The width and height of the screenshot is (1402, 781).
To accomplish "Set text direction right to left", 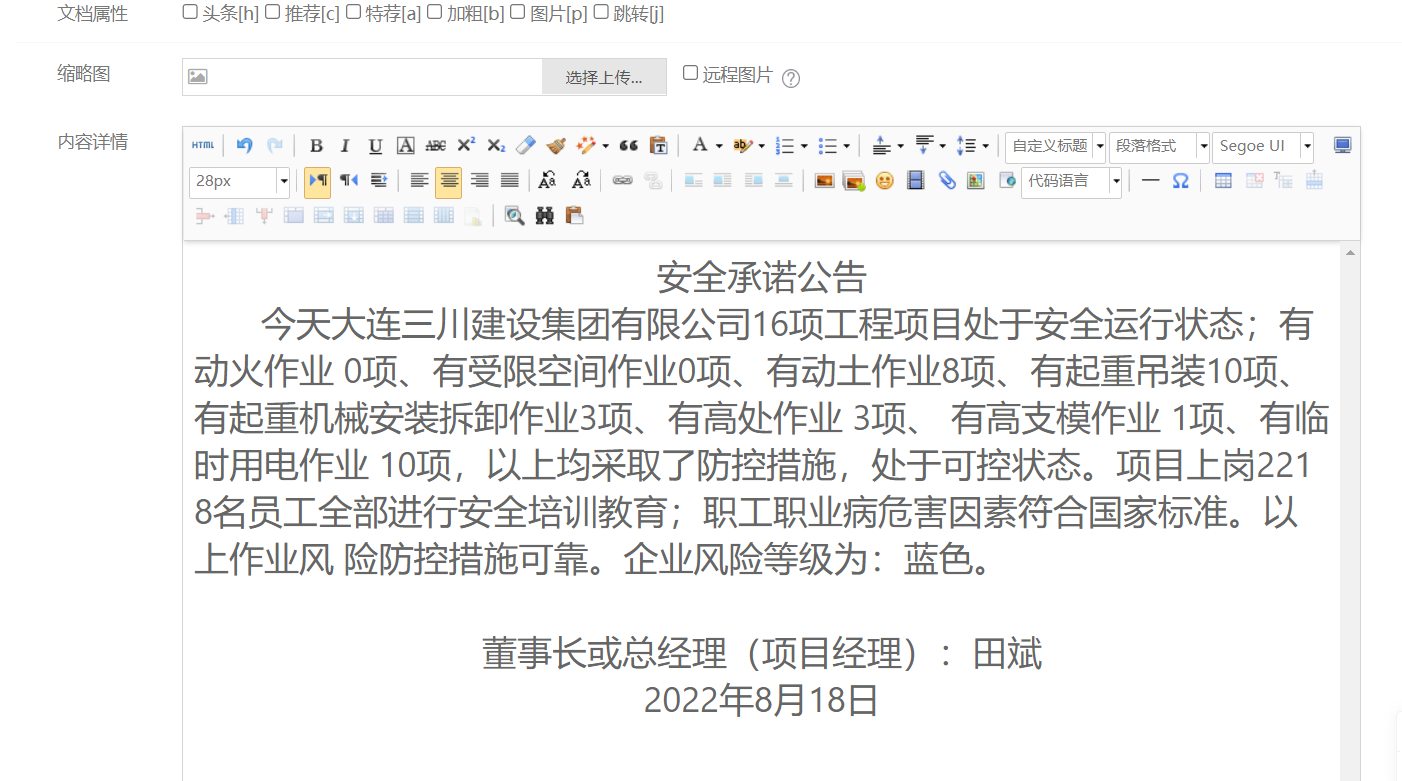I will pos(348,181).
